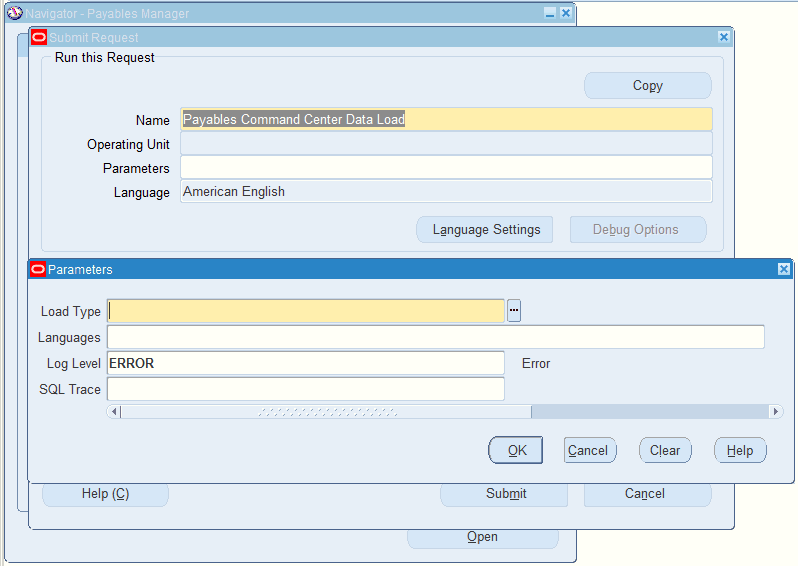
Task: Click the Operating Unit field
Action: point(446,144)
